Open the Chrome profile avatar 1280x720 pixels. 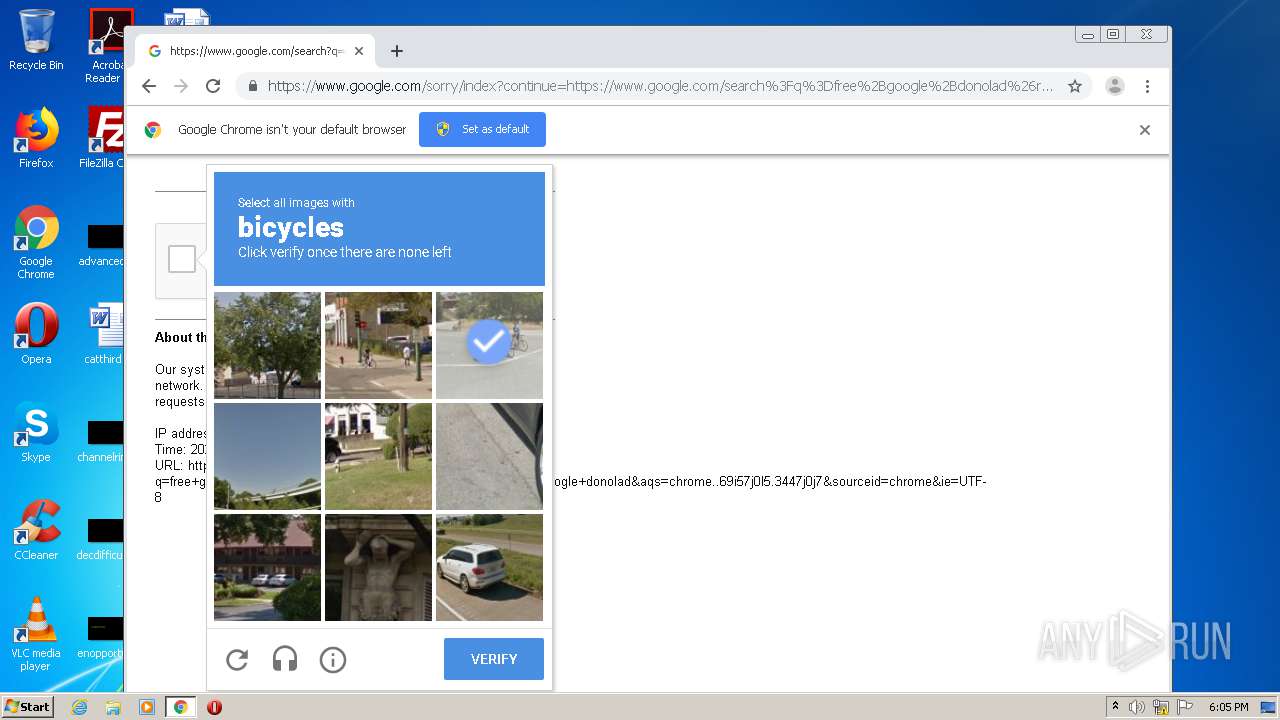coord(1115,86)
